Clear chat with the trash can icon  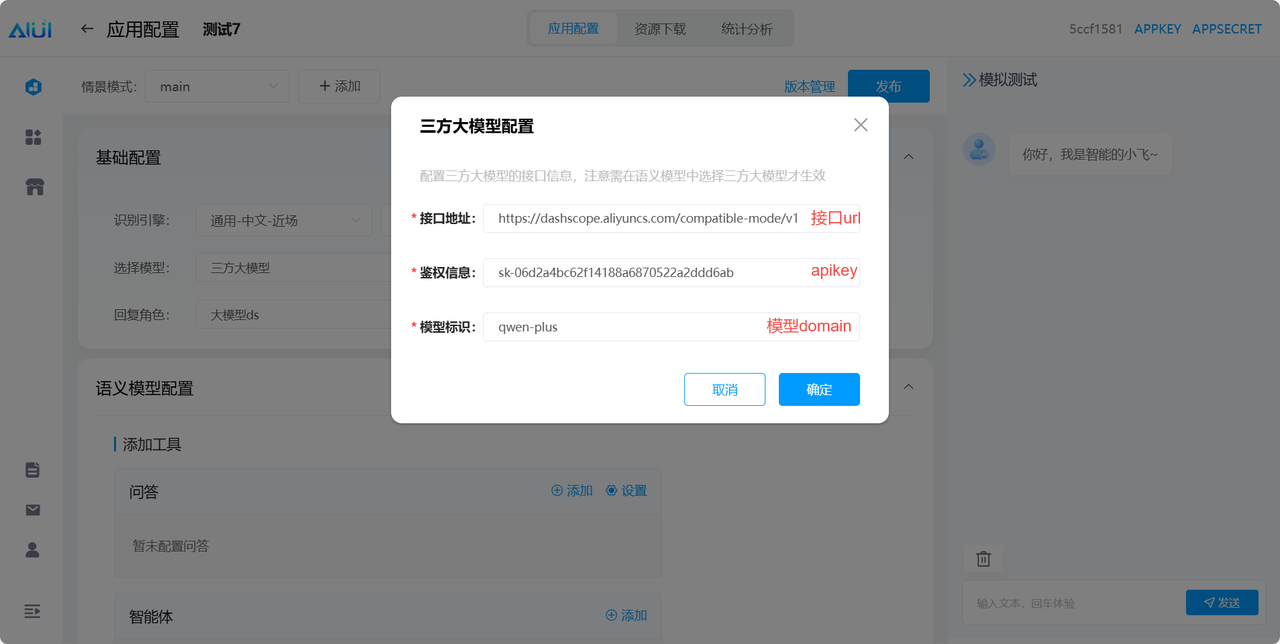click(x=983, y=559)
